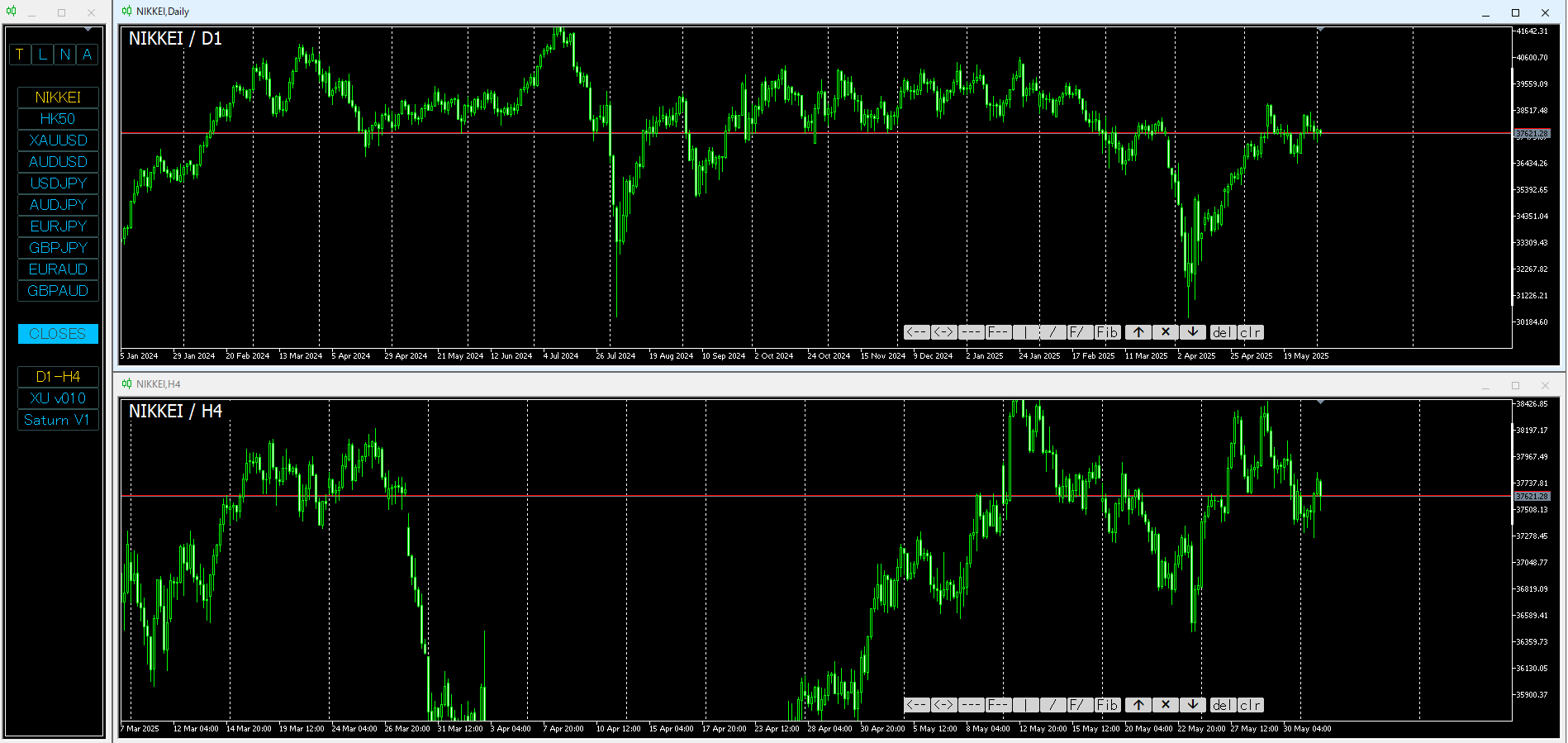Viewport: 1568px width, 743px height.
Task: Minimize the NIKKEI,Daily chart window
Action: 1485,13
